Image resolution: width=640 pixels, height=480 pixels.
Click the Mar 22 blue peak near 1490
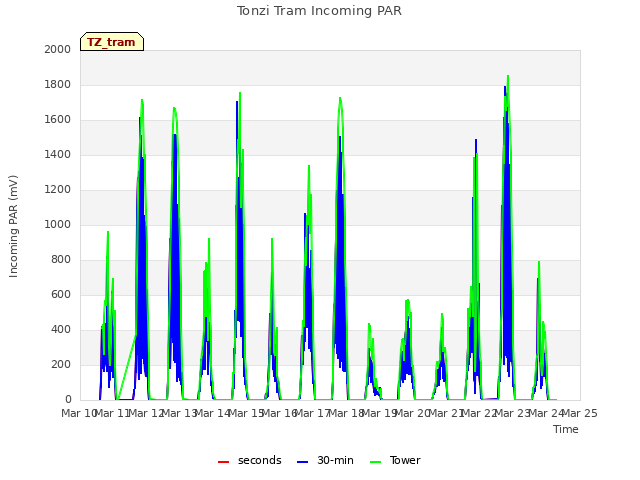(476, 140)
